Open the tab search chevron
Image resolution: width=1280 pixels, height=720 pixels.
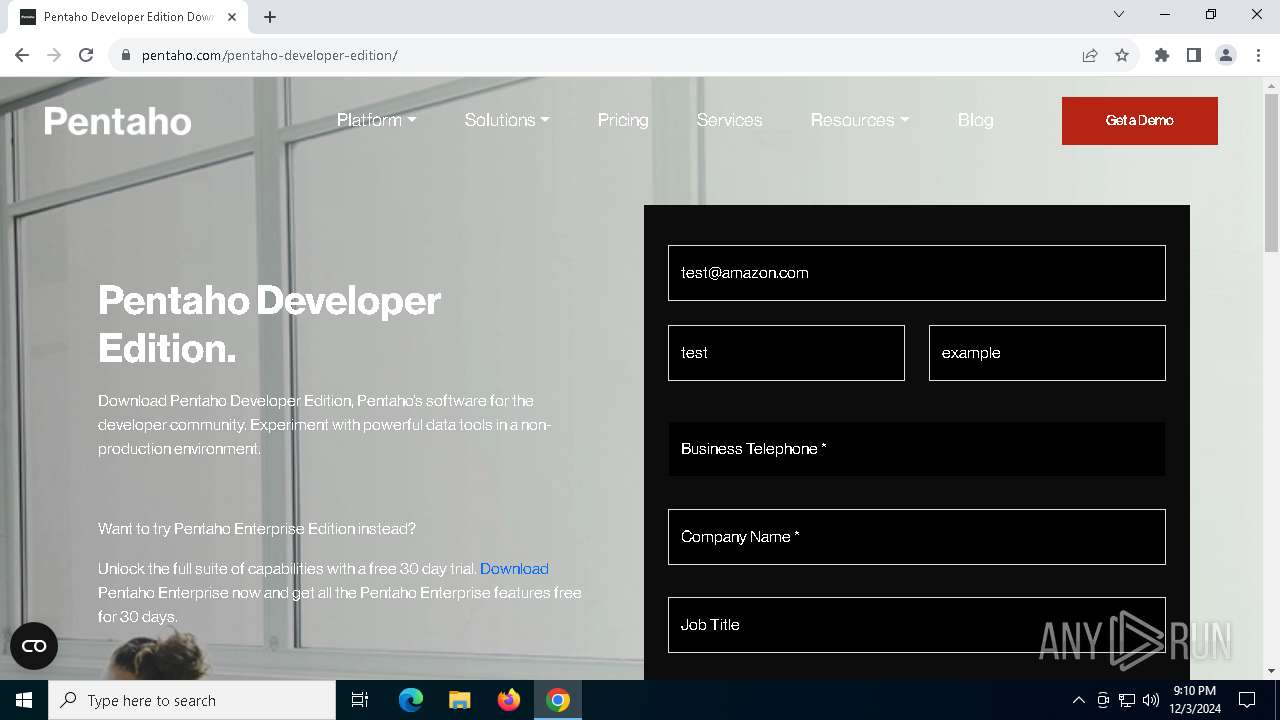pos(1119,15)
